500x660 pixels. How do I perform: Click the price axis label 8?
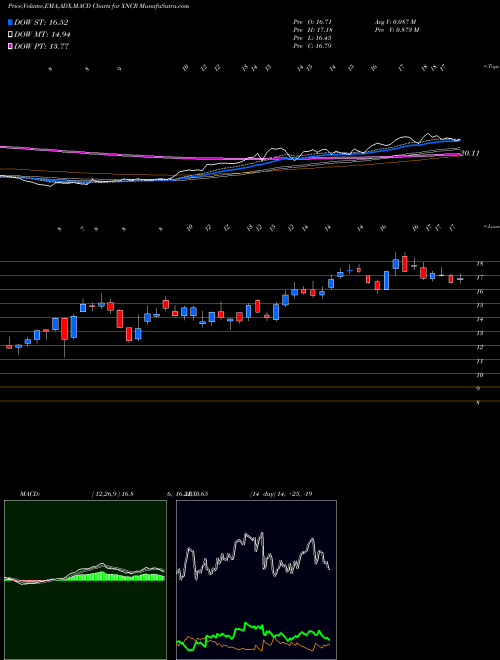click(478, 403)
